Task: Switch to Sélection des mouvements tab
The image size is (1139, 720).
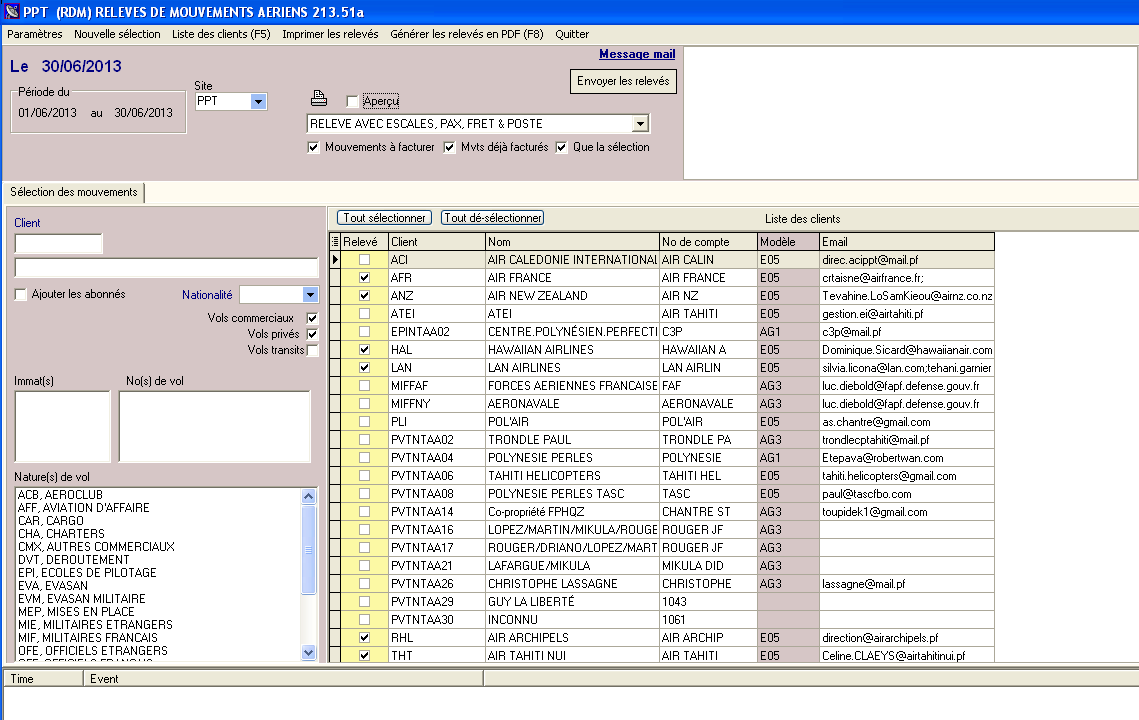Action: tap(74, 192)
